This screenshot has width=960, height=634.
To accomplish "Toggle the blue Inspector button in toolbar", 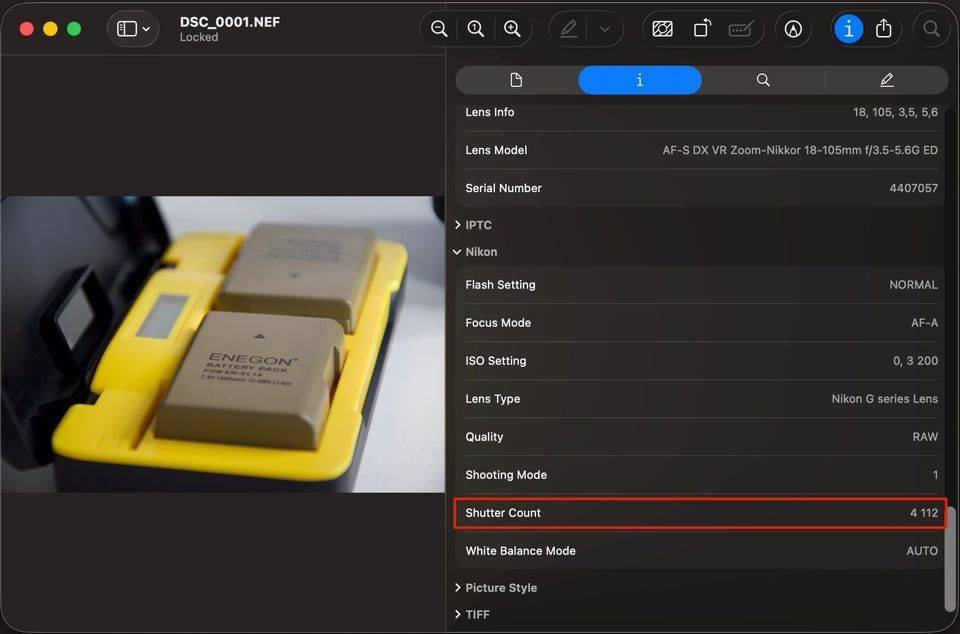I will 849,29.
